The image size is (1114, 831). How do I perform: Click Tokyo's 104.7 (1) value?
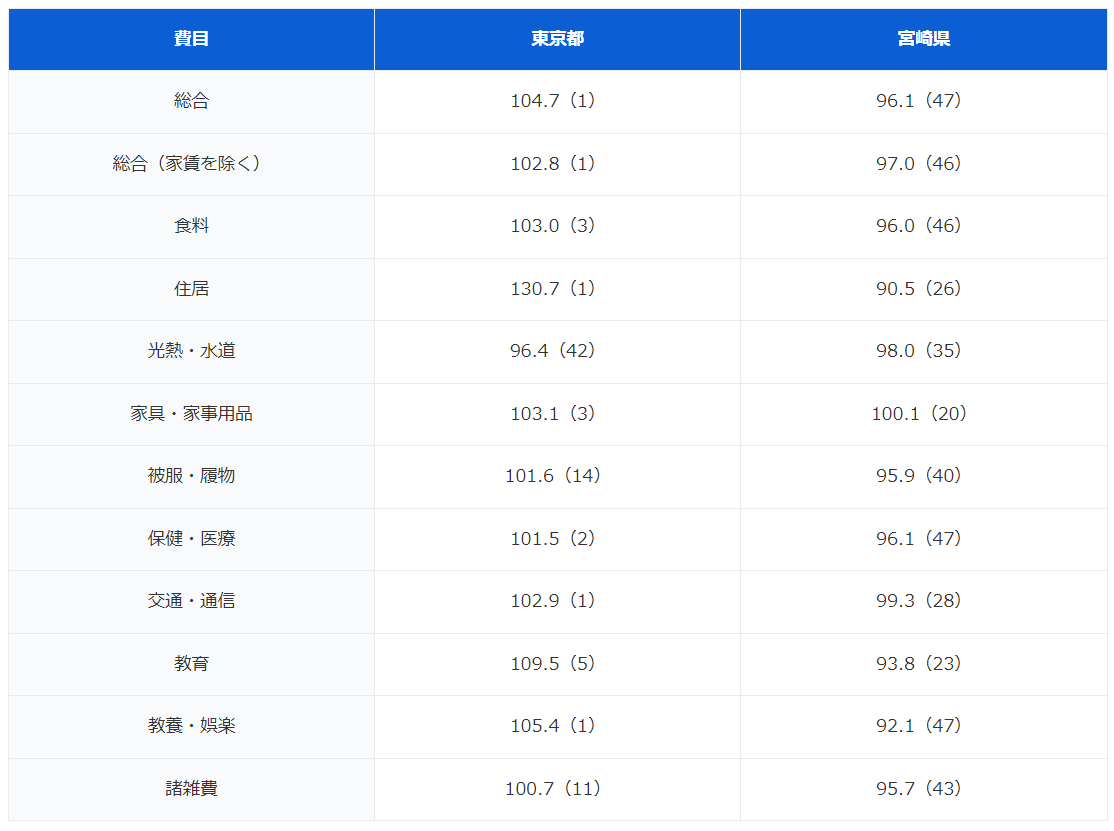click(x=557, y=101)
